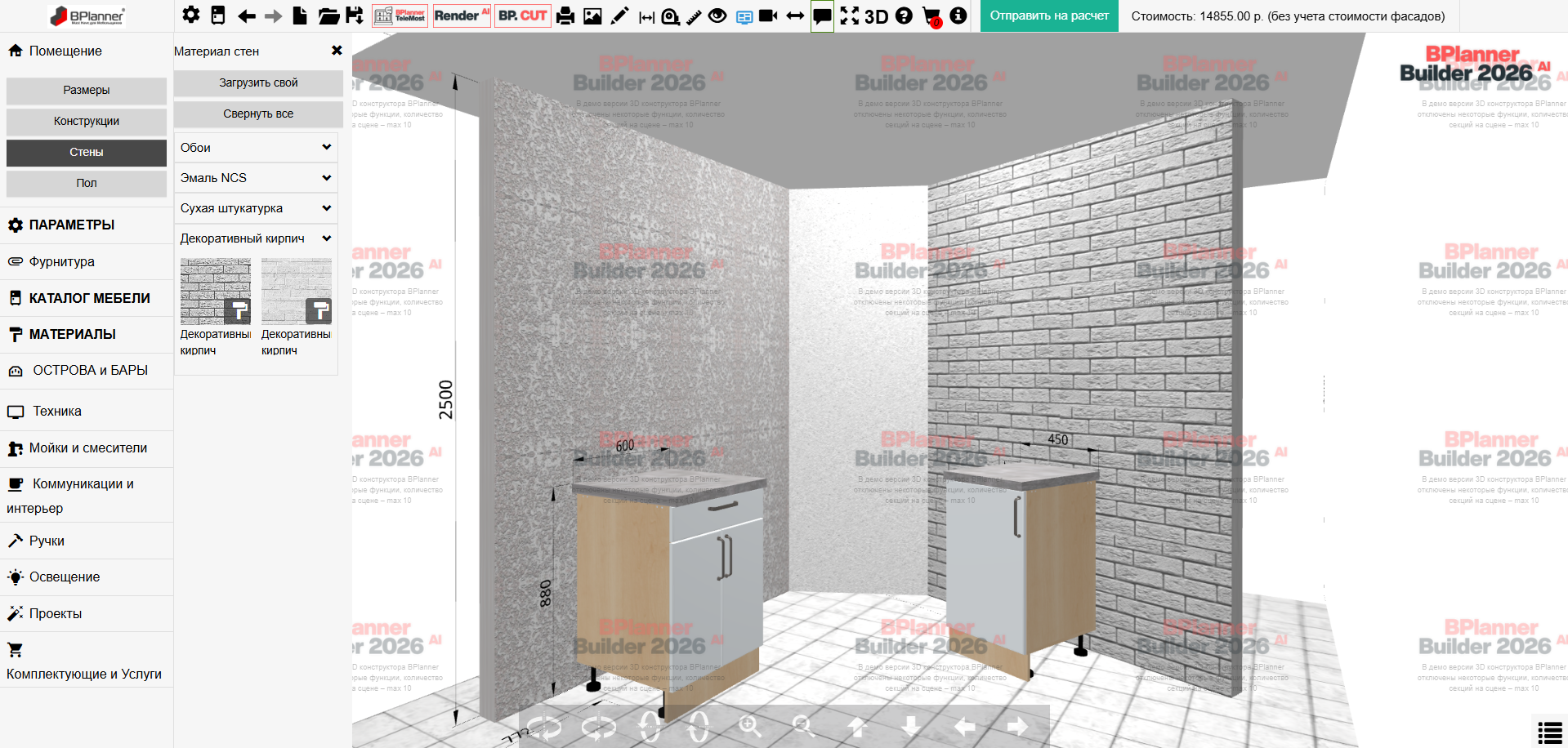
Task: Click the Конструкции button
Action: (x=87, y=122)
